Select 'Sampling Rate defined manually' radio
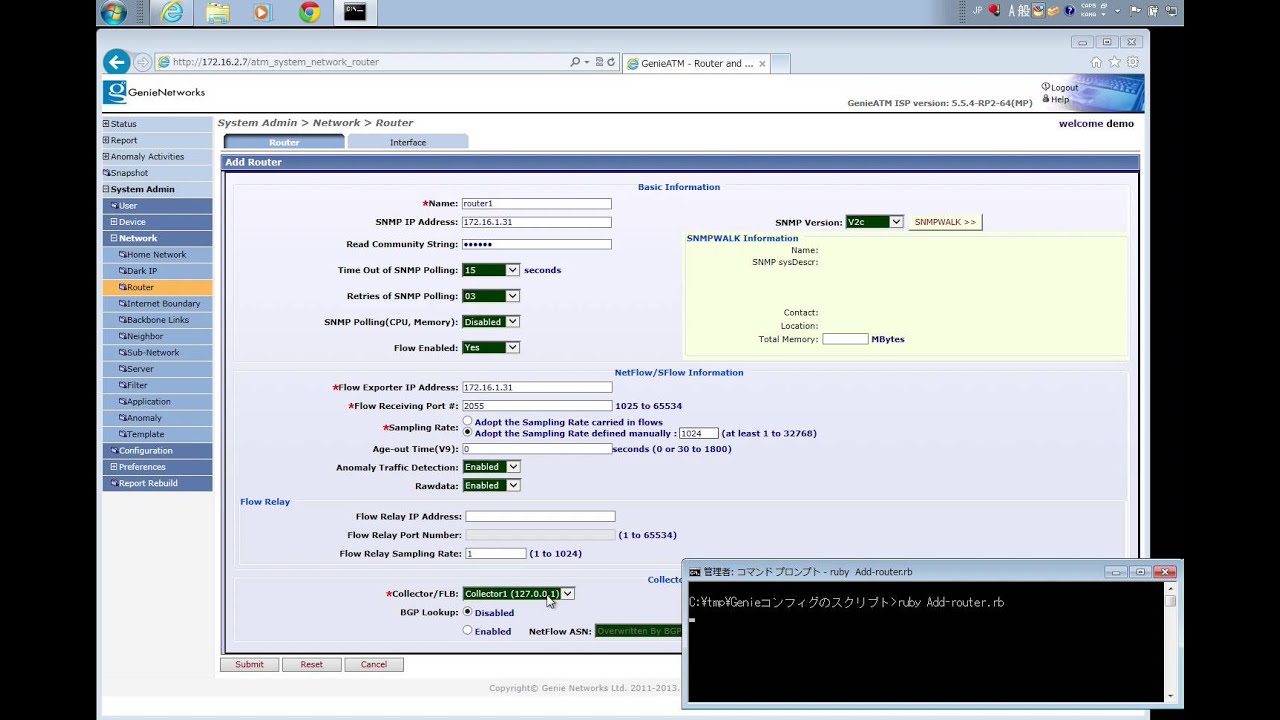 pyautogui.click(x=467, y=433)
